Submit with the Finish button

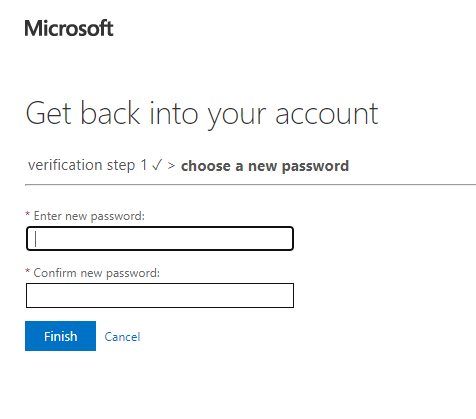60,336
